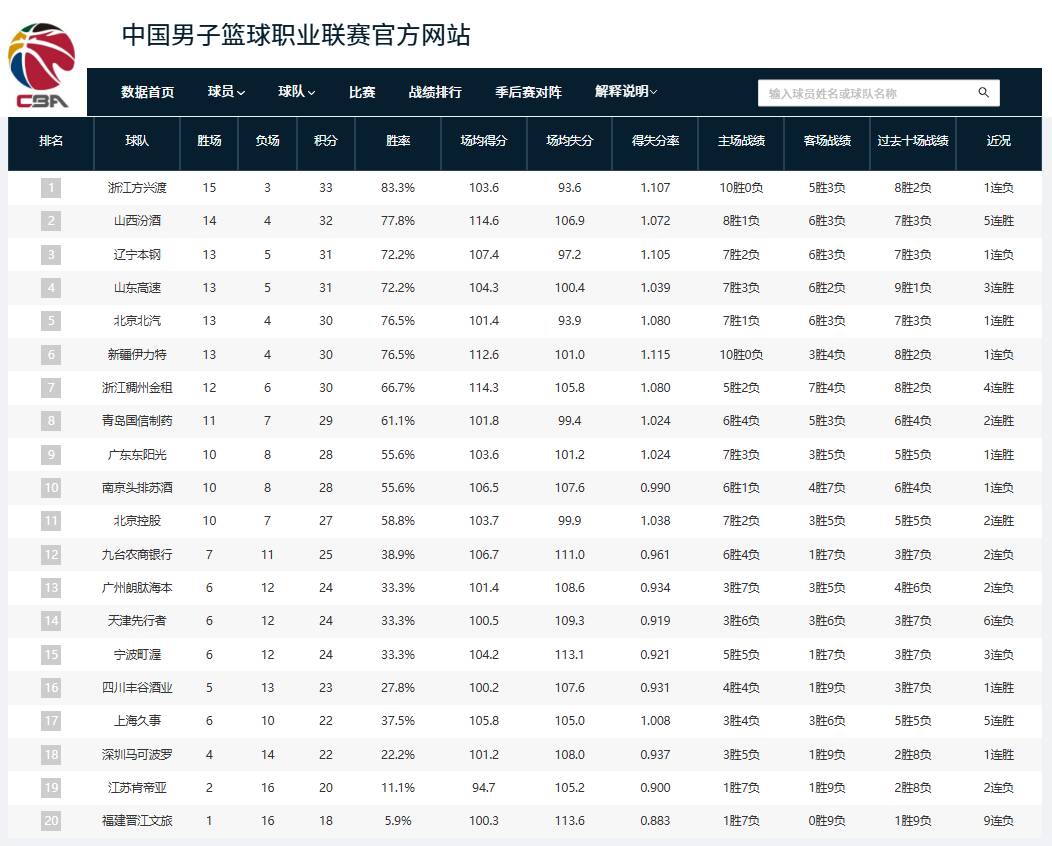Open the 战绩排行 page

click(435, 91)
